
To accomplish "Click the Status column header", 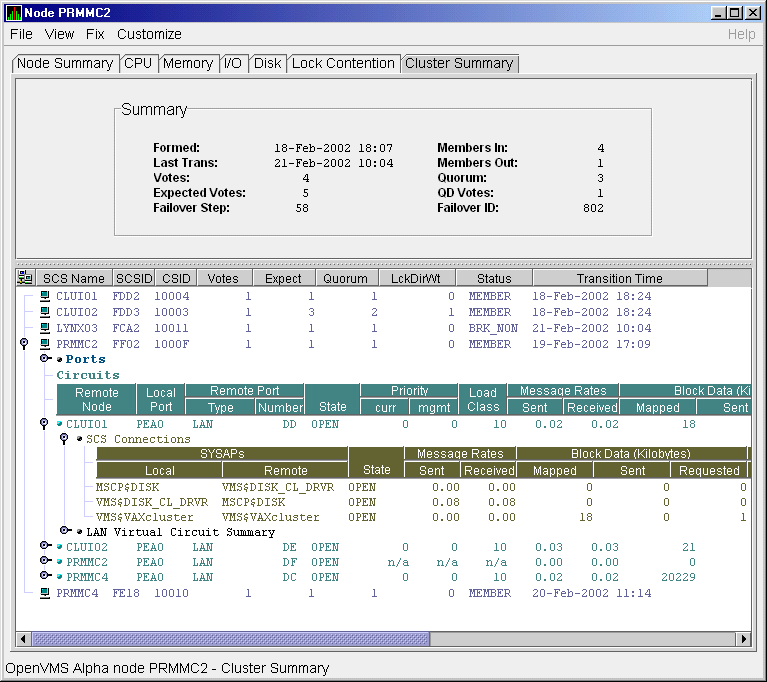I will point(493,279).
